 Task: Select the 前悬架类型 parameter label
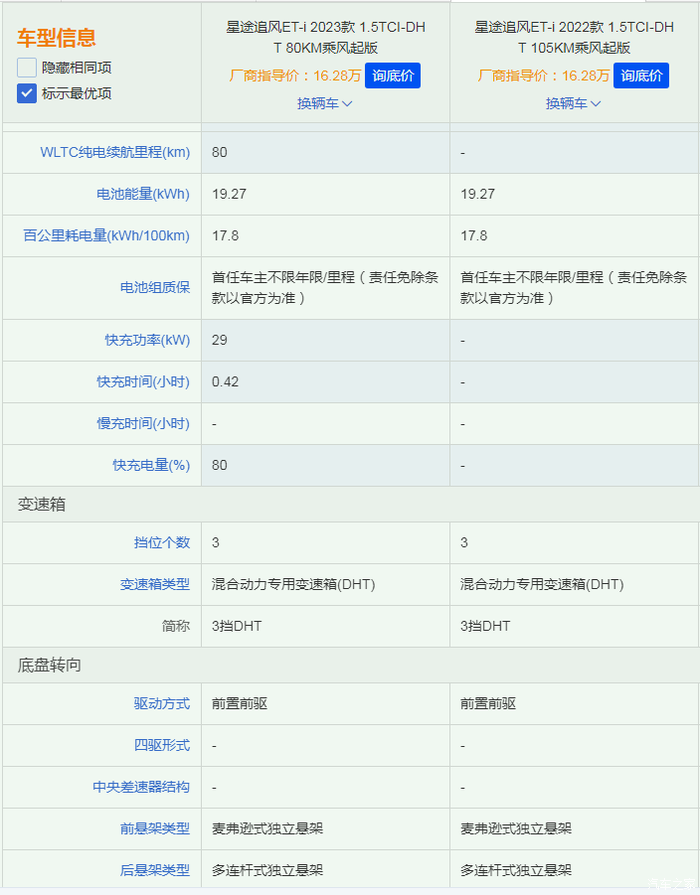pyautogui.click(x=155, y=829)
